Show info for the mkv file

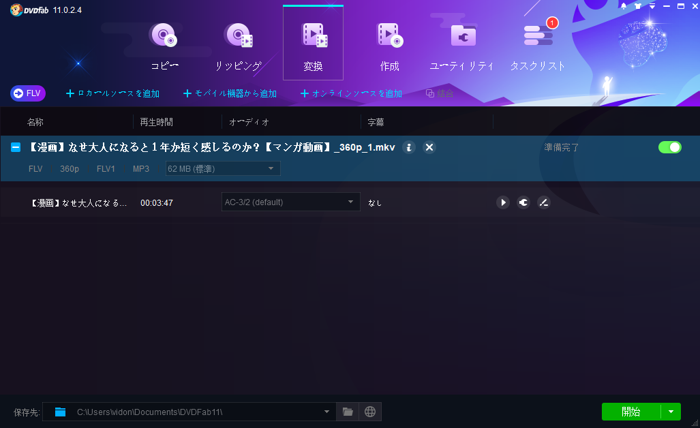point(409,147)
